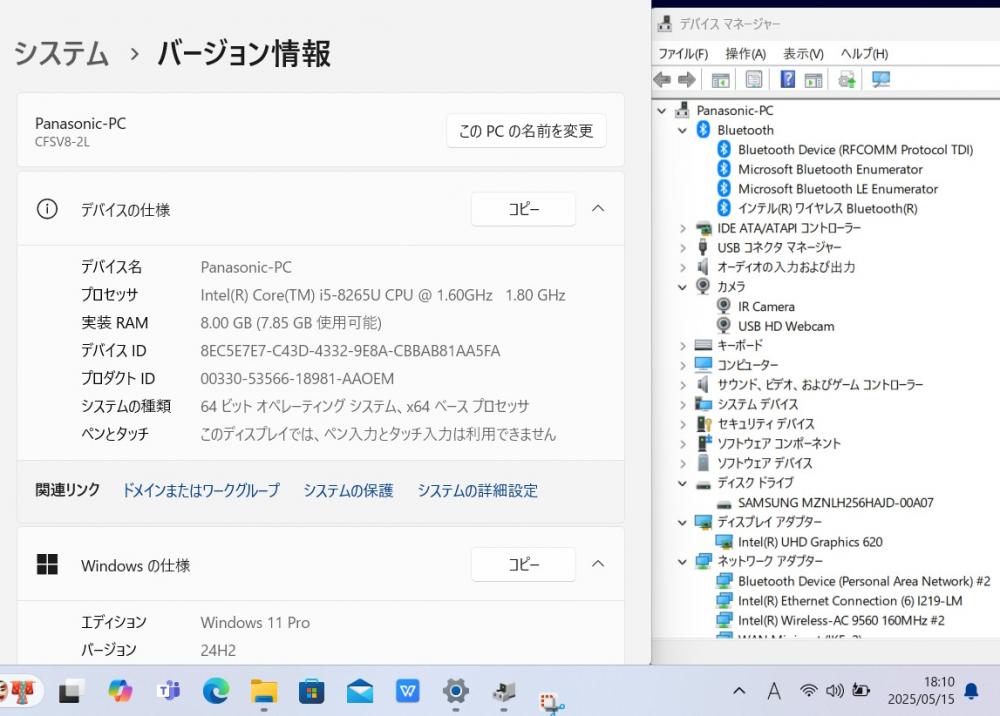Select the IR Camera device
Image resolution: width=1000 pixels, height=716 pixels.
tap(766, 307)
